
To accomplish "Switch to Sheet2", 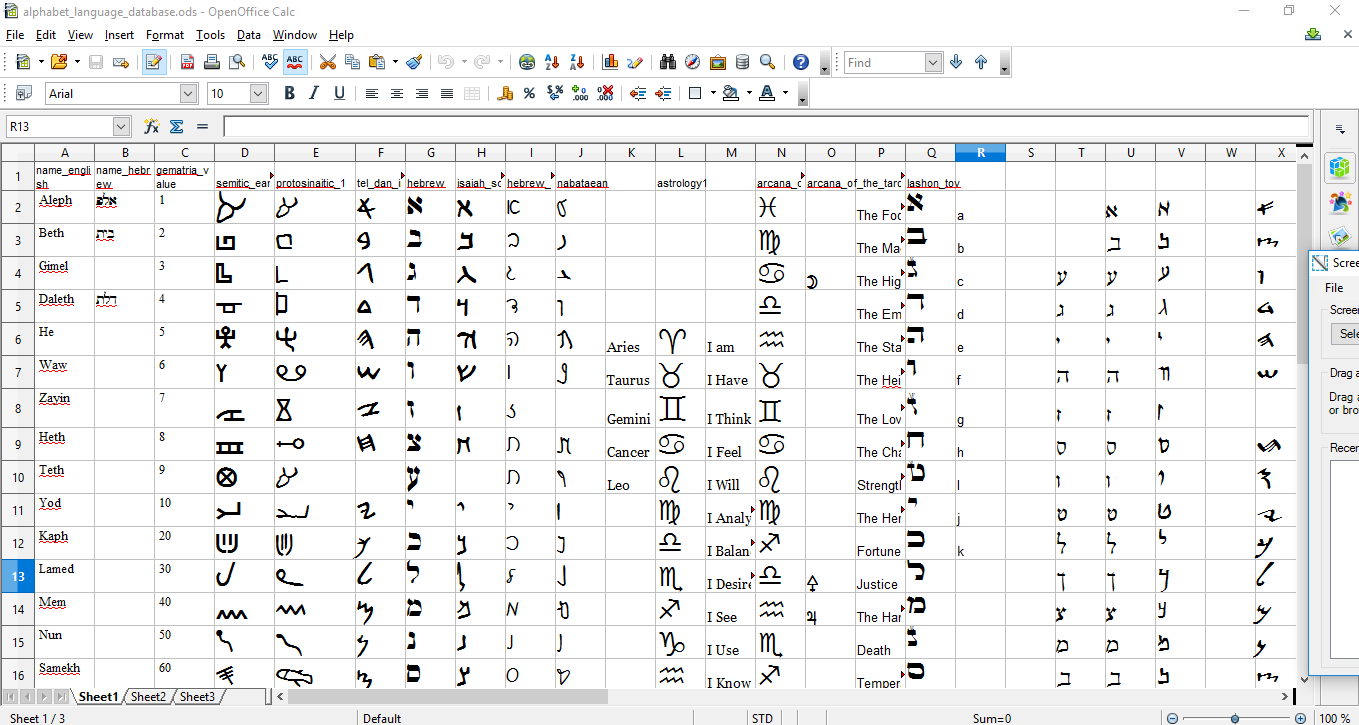I will (146, 696).
